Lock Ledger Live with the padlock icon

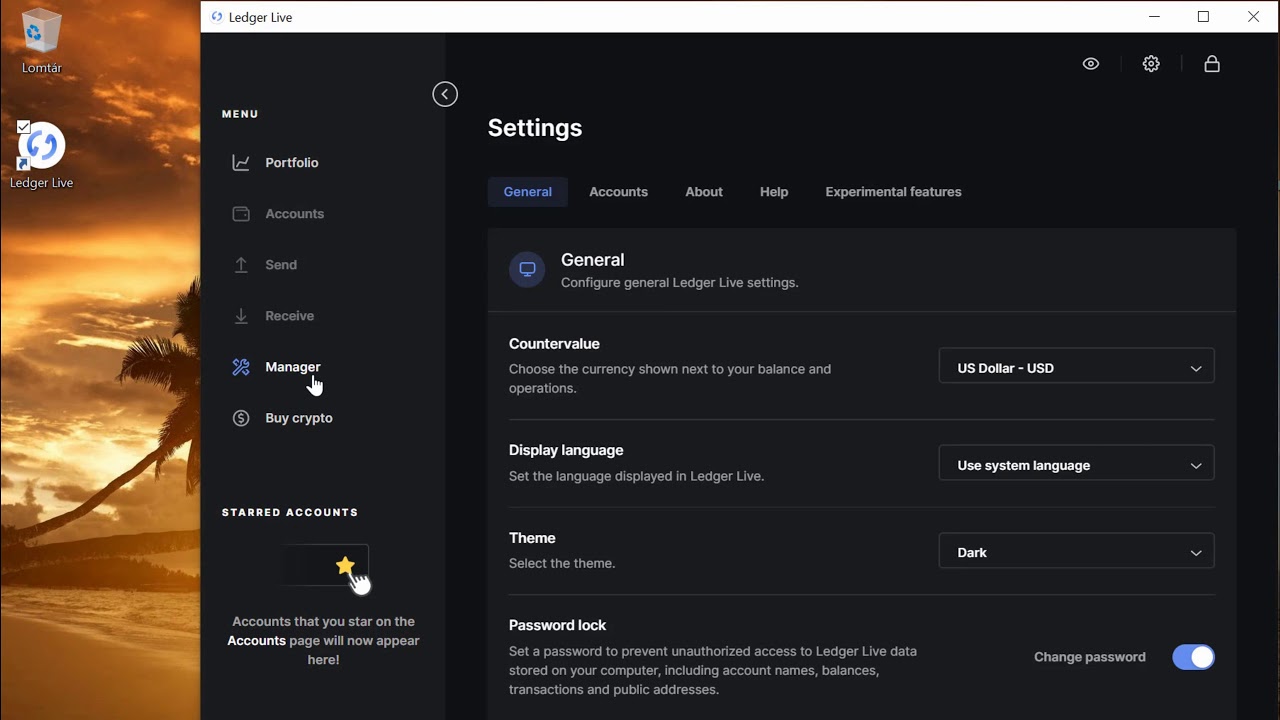click(x=1212, y=64)
